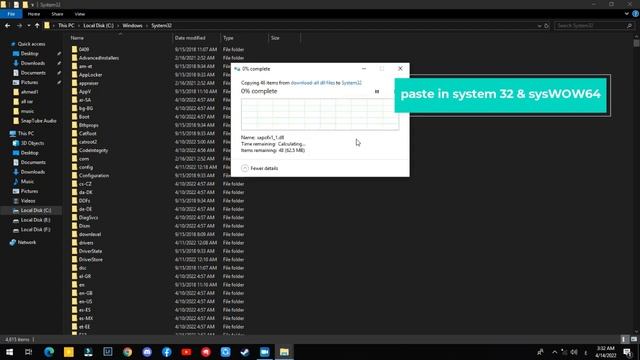The image size is (640, 360).
Task: Select Local Disk (F:) in navigation pane
Action: click(x=36, y=230)
